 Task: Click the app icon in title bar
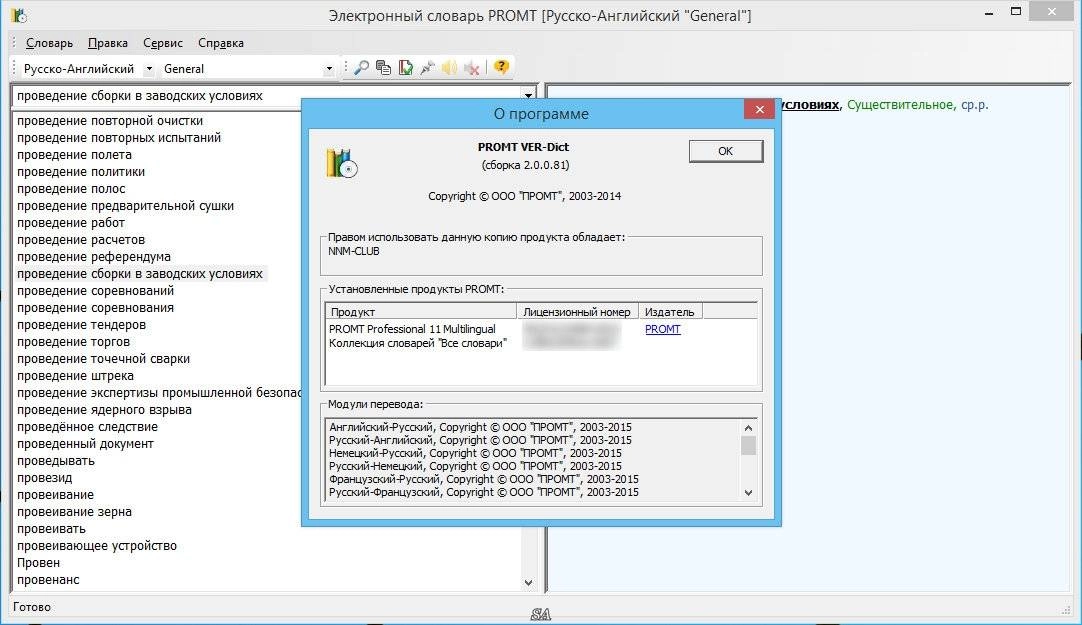point(19,14)
